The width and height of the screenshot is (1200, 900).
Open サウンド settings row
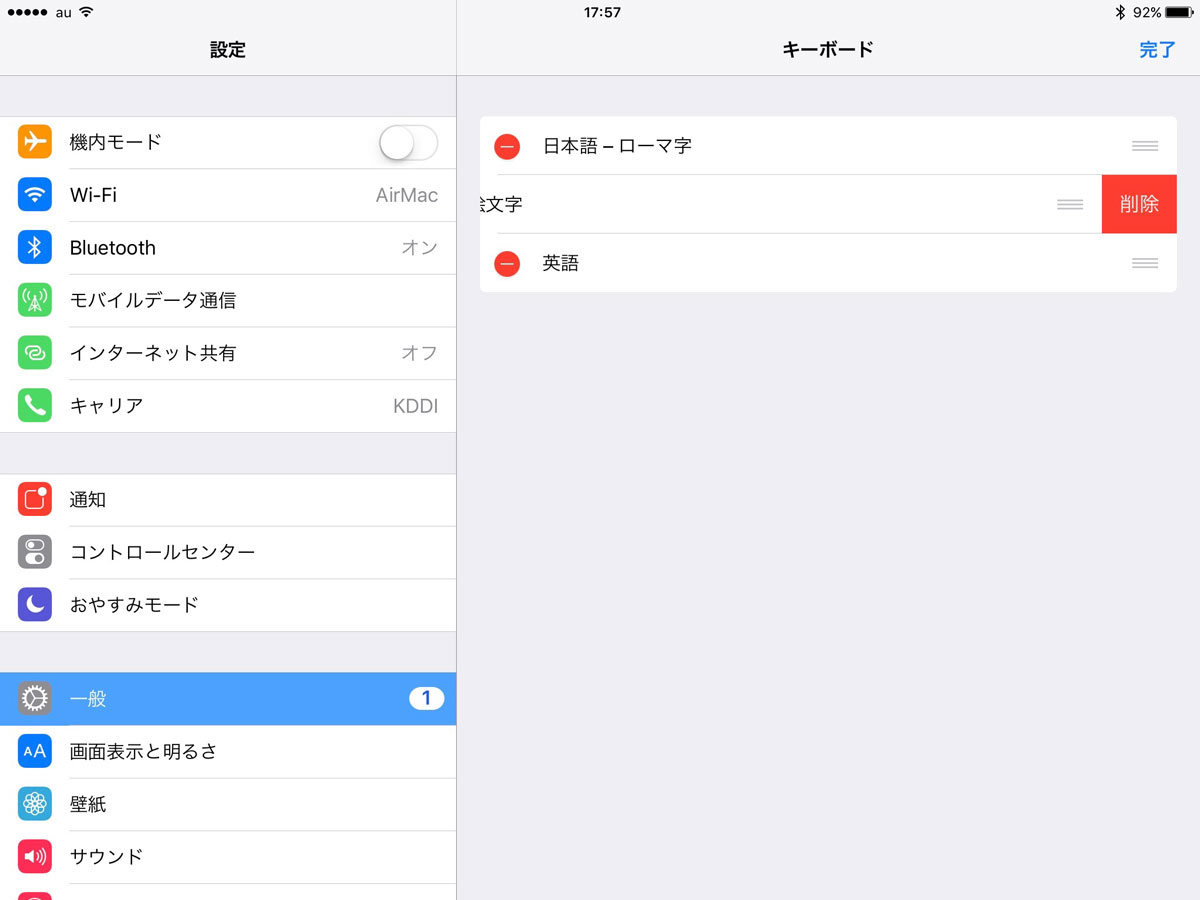228,856
